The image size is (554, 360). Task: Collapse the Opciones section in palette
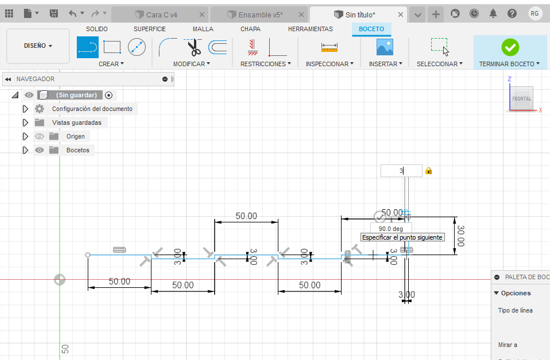[x=496, y=293]
